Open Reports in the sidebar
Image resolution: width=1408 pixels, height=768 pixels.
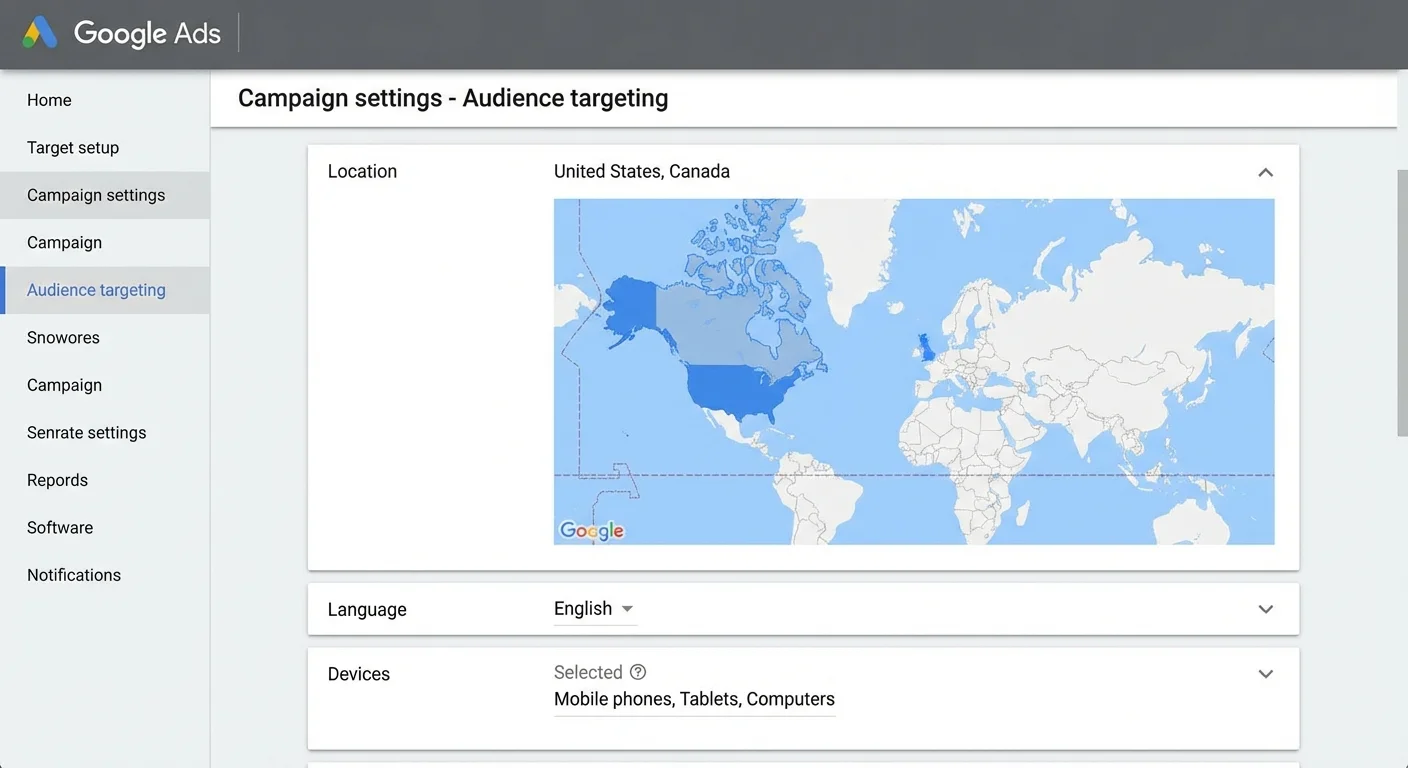coord(105,480)
